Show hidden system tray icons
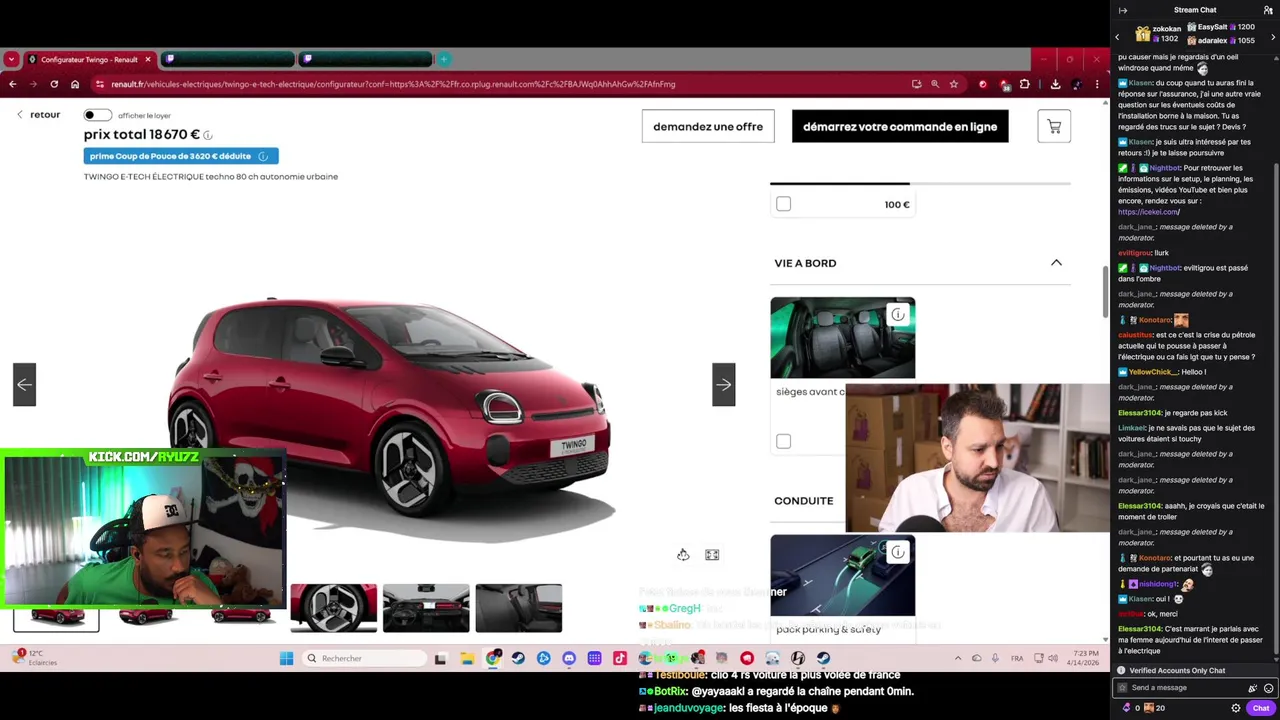This screenshot has height=720, width=1280. point(958,658)
